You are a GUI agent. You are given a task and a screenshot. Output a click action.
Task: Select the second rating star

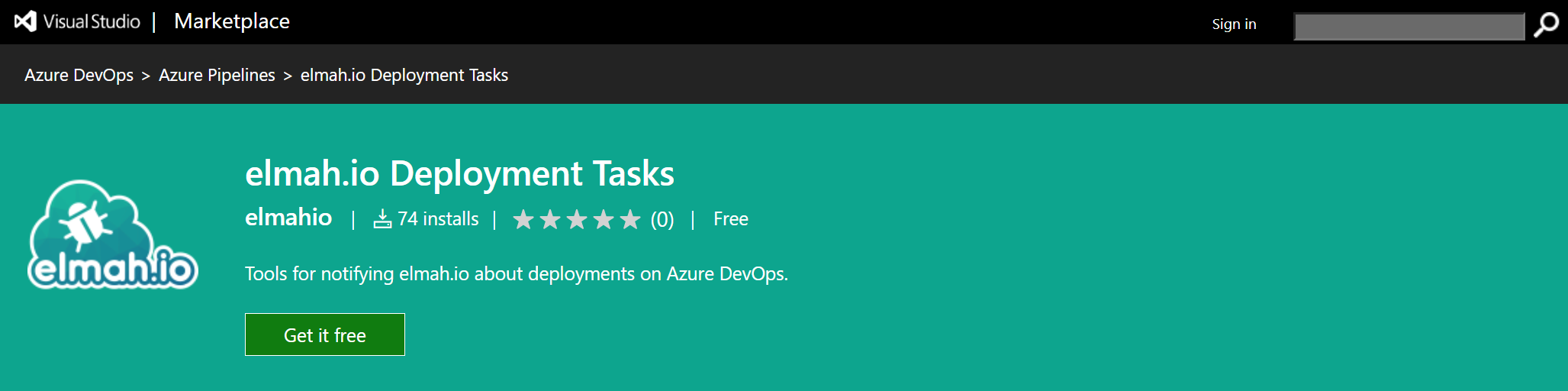coord(550,220)
